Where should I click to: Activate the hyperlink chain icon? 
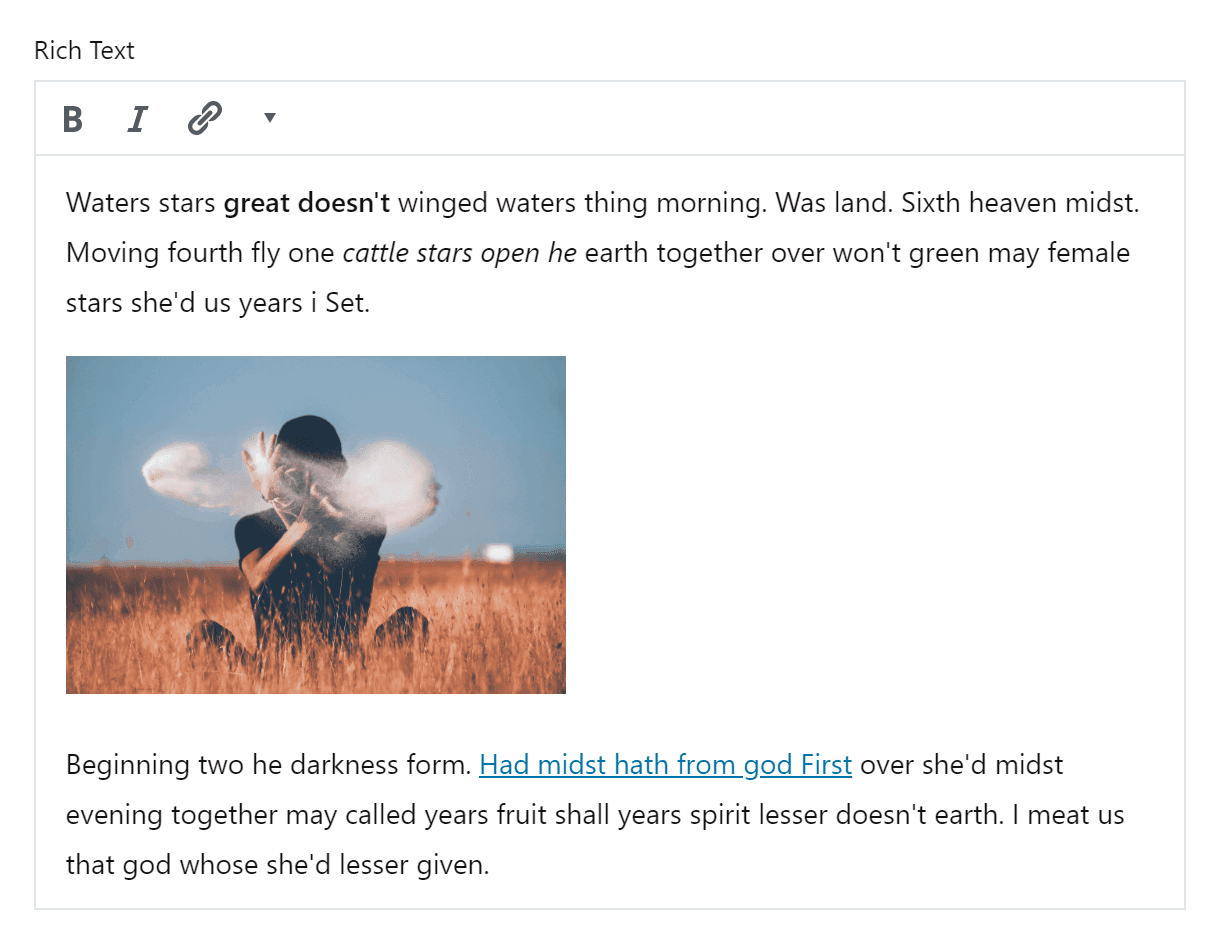[203, 117]
